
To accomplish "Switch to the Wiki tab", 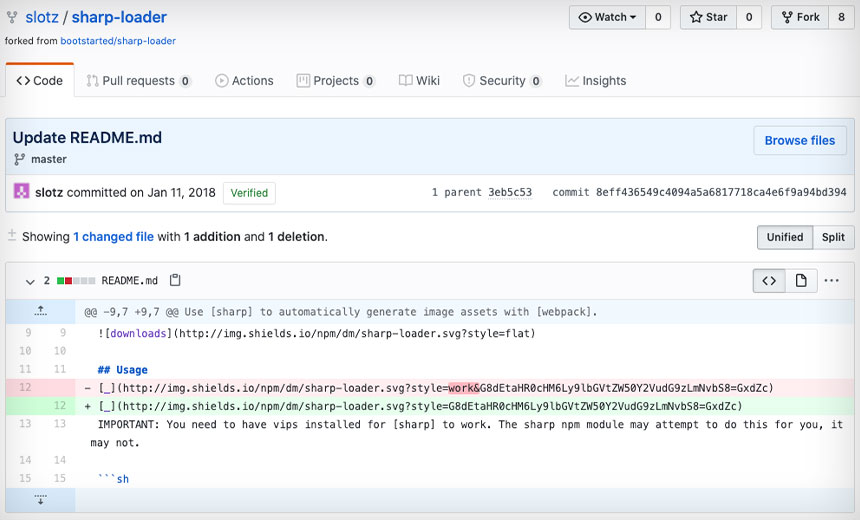I will tap(420, 81).
